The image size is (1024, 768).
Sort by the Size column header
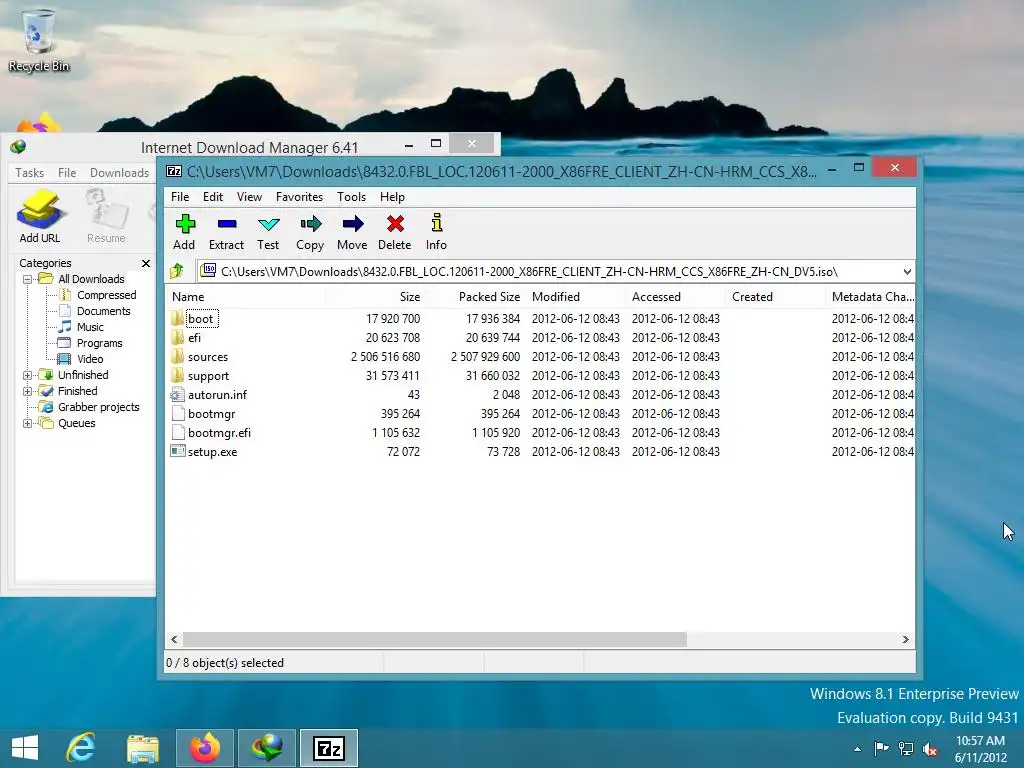pyautogui.click(x=376, y=296)
